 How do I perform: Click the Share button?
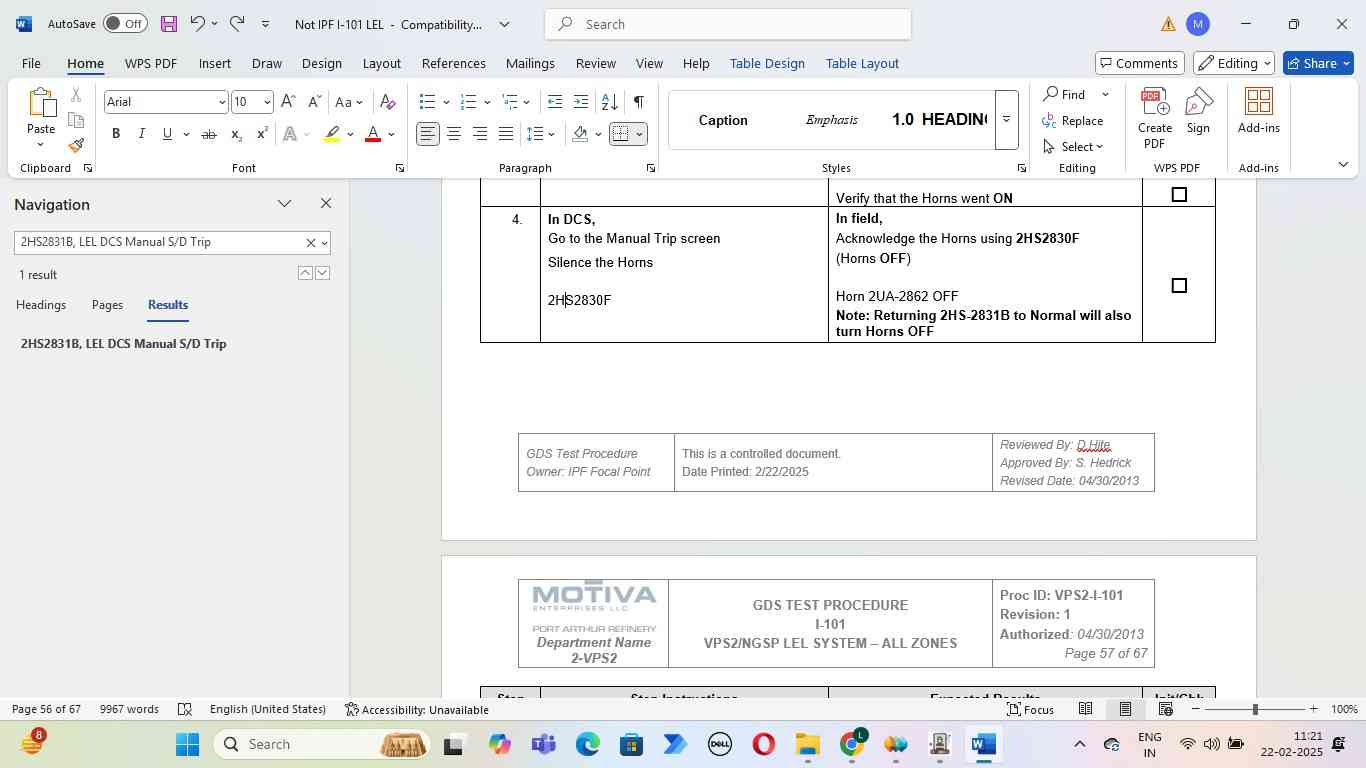point(1320,63)
